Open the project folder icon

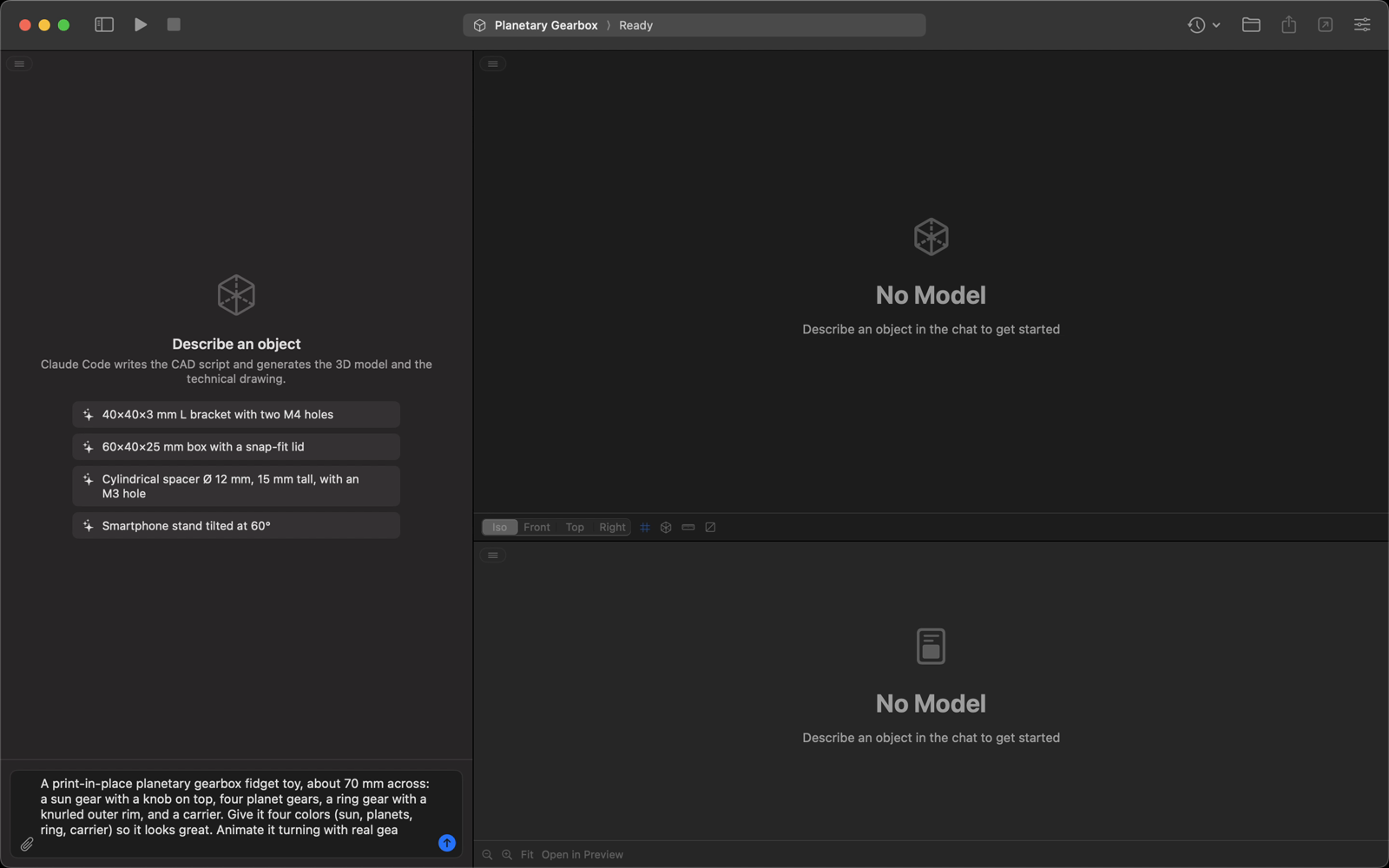click(1251, 25)
